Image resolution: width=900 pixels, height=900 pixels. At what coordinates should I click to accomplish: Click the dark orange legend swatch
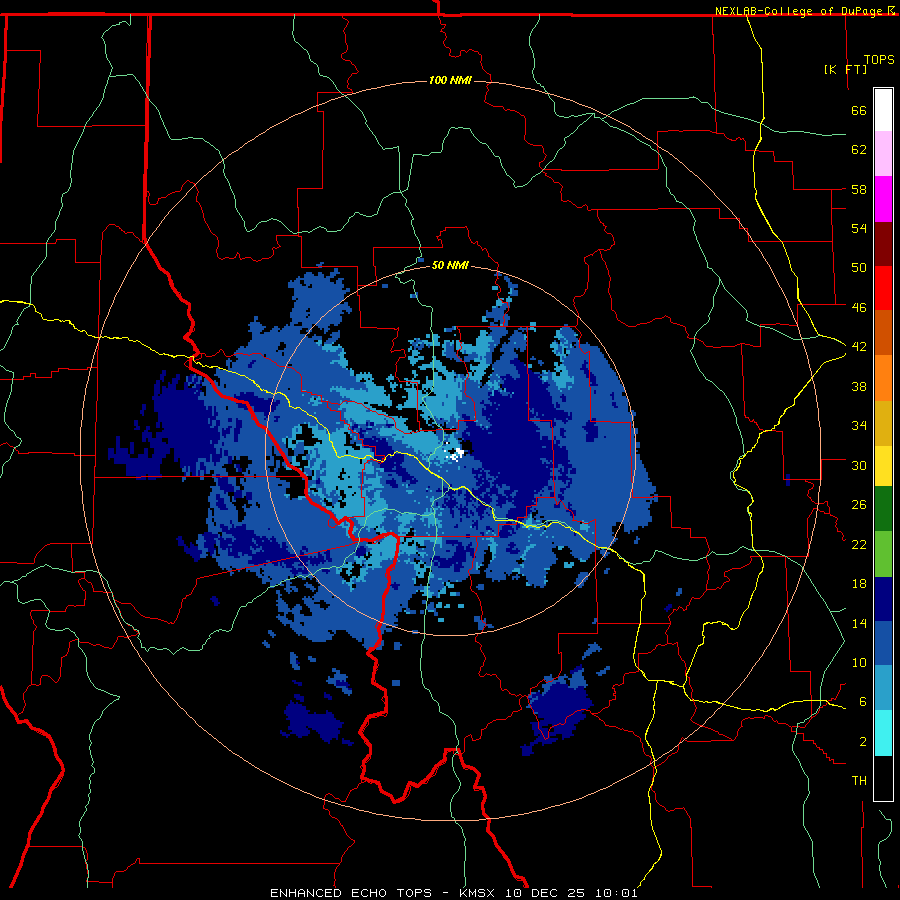click(x=883, y=333)
